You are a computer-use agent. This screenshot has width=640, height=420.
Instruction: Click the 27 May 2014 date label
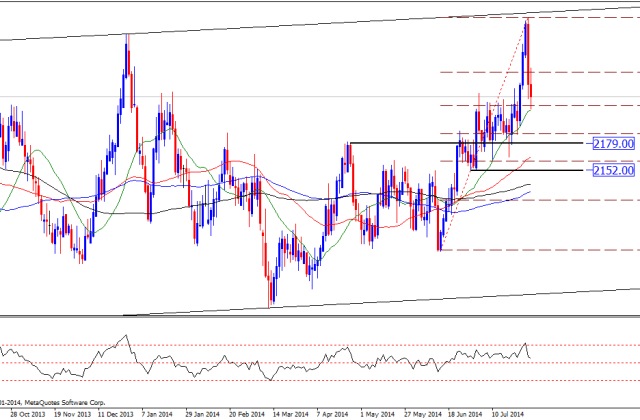point(422,414)
